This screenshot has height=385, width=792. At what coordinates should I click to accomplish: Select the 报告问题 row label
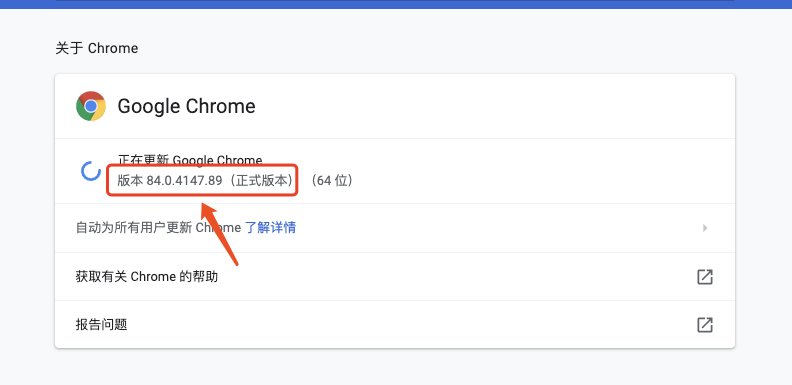[102, 324]
